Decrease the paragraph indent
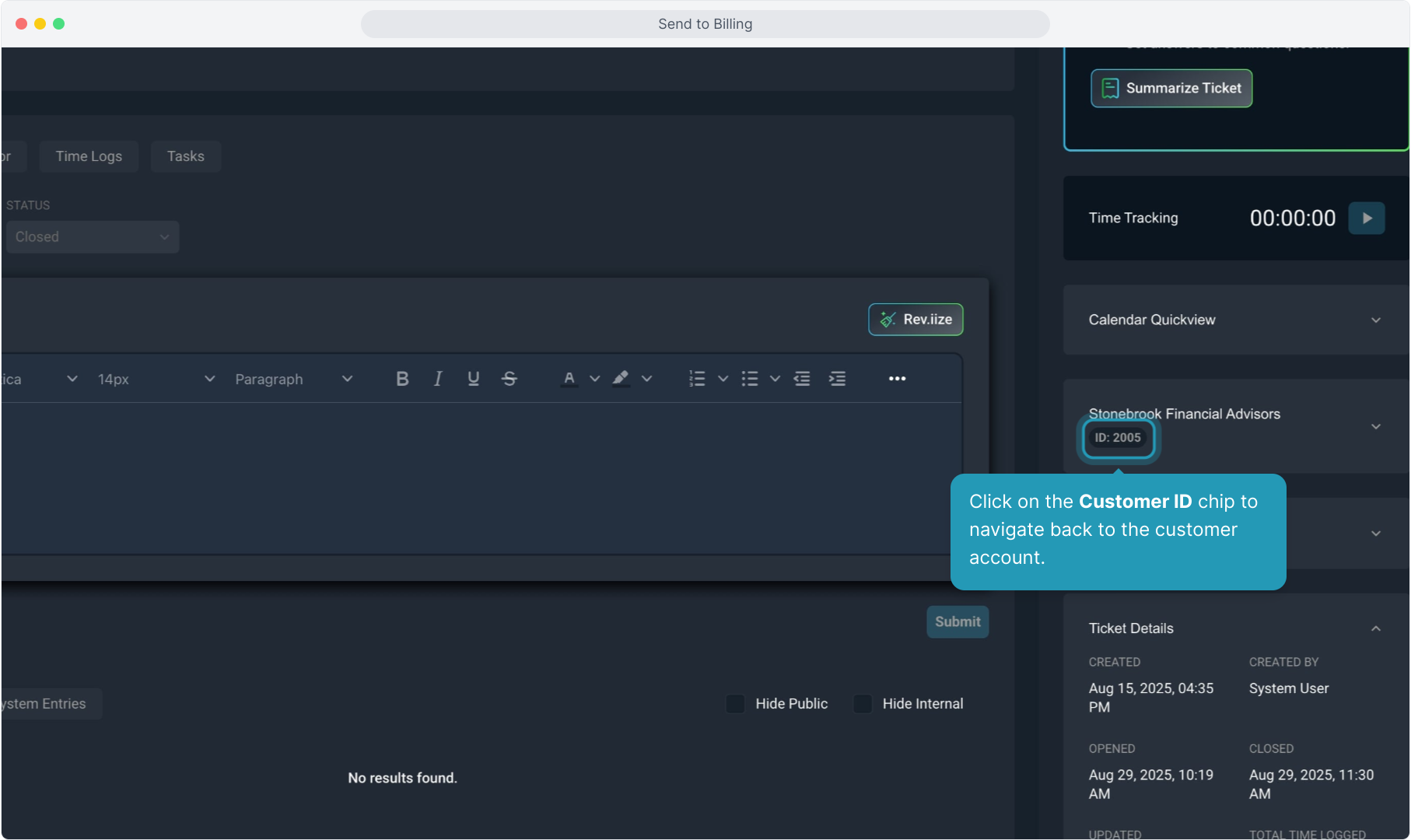 tap(802, 379)
